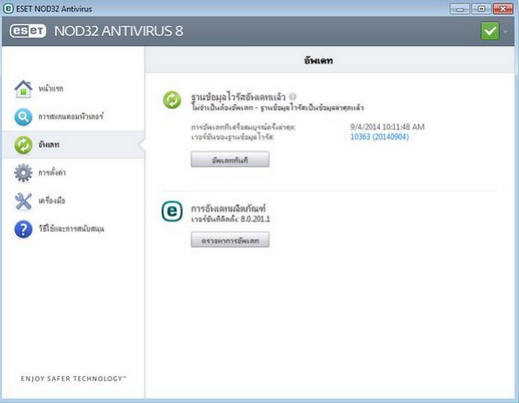Click the ESET logo in header
Image resolution: width=519 pixels, height=403 pixels.
pos(28,31)
